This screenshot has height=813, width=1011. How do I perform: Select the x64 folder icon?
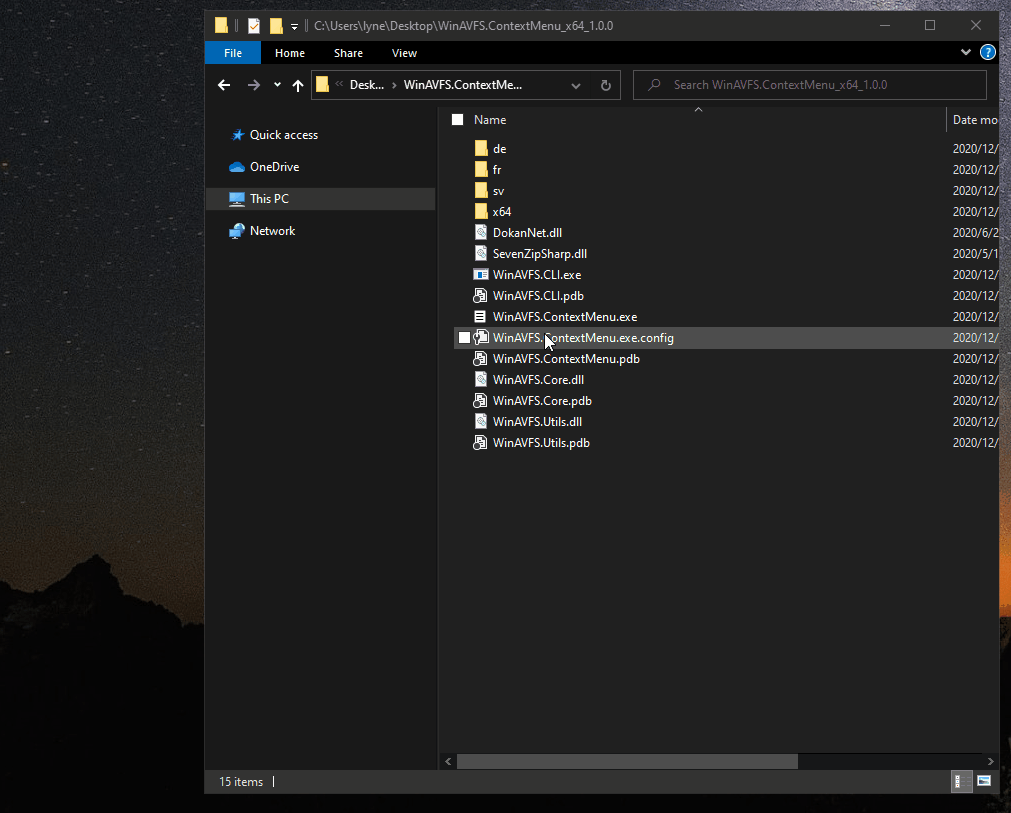coord(481,211)
